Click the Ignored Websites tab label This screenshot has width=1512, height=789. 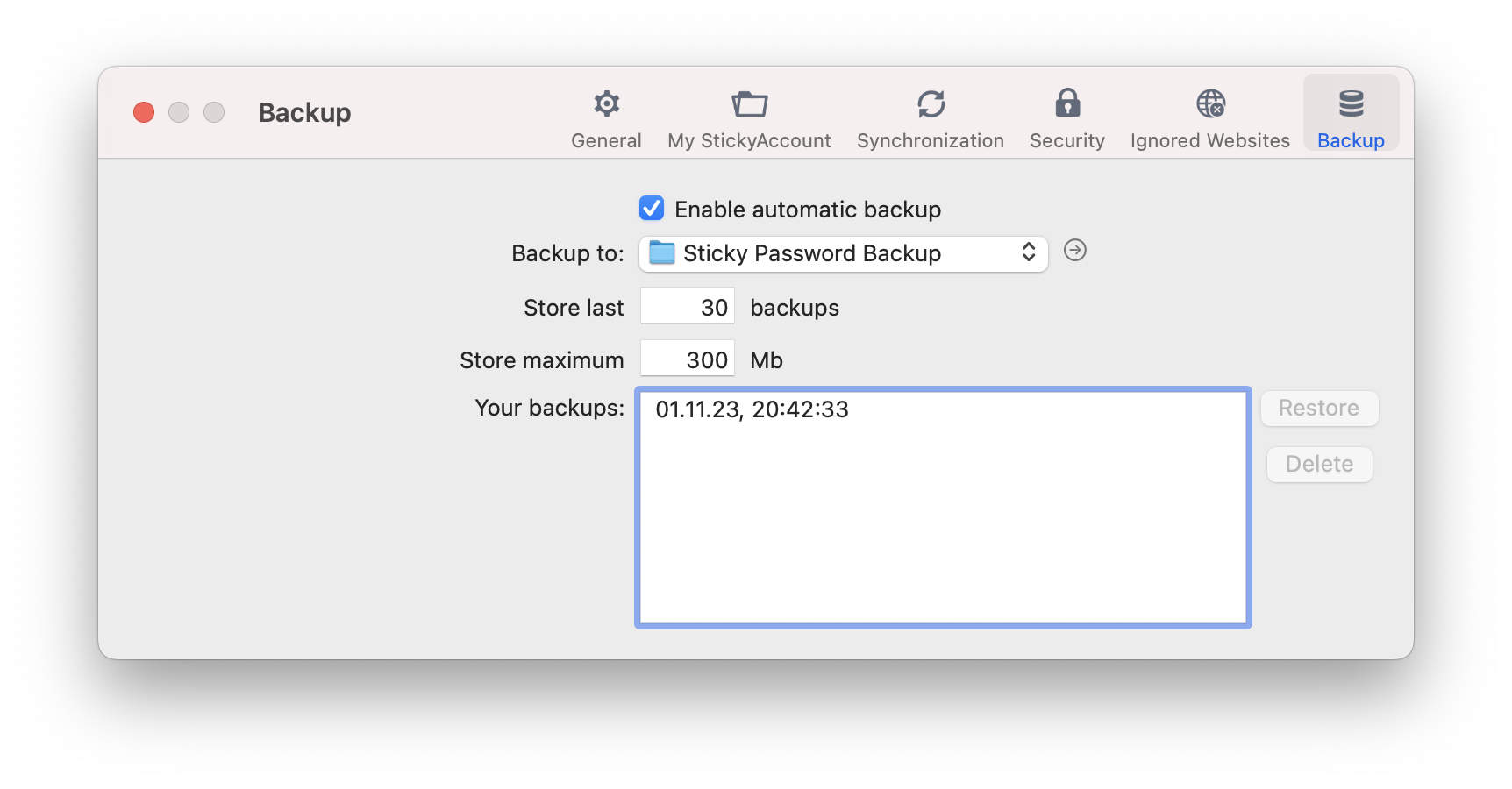[1209, 140]
